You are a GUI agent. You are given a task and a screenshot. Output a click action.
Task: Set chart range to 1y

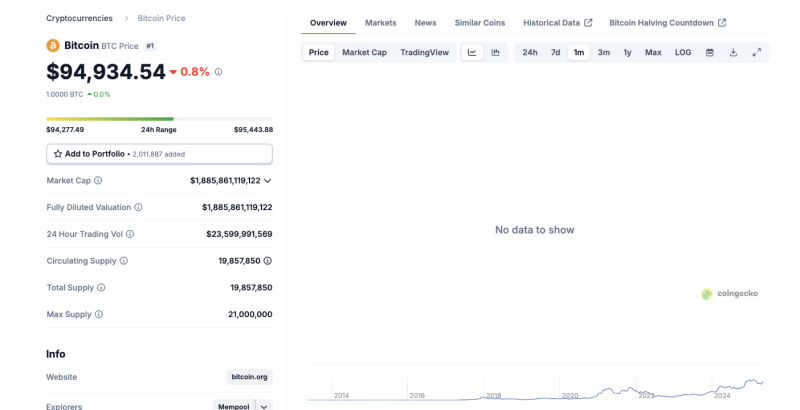coord(628,53)
